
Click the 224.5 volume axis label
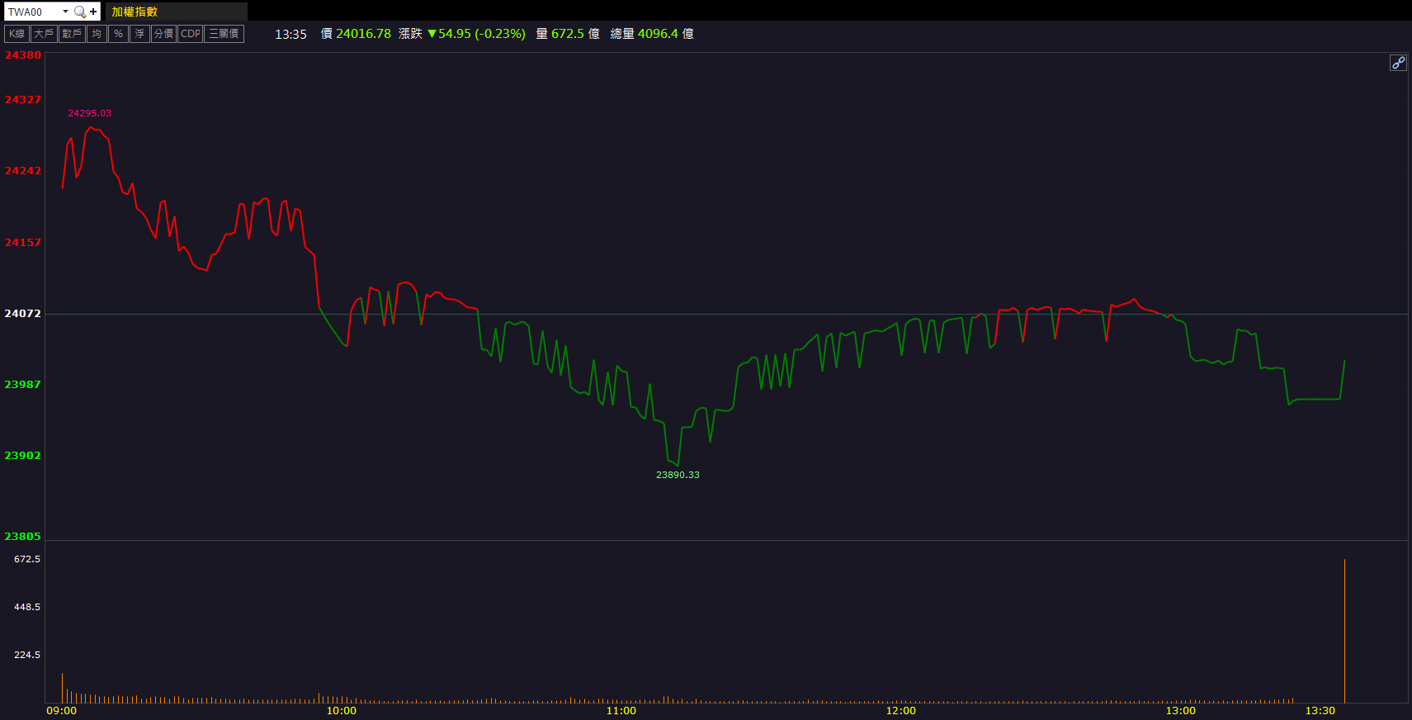coord(27,655)
